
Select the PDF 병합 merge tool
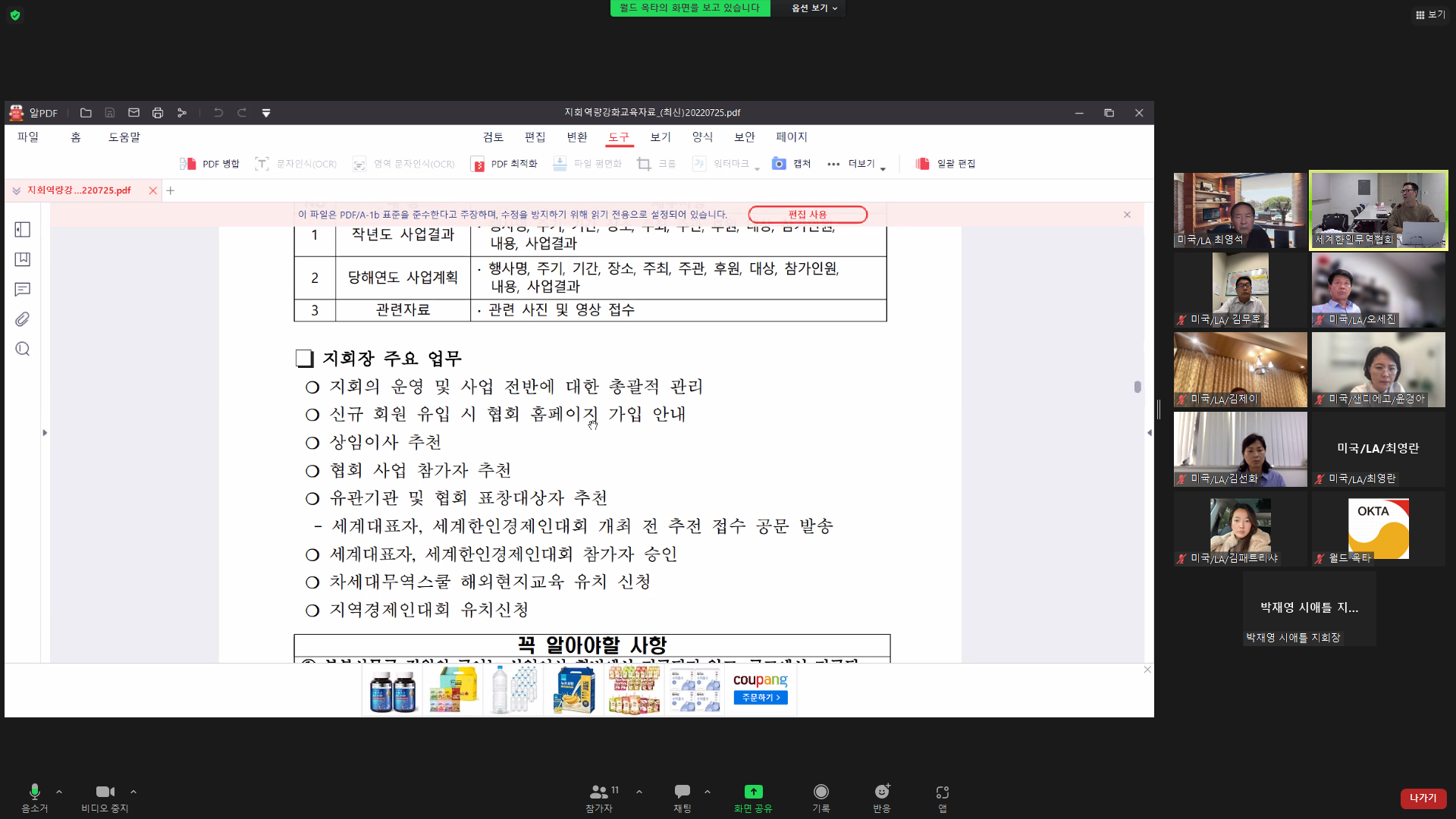(x=210, y=163)
